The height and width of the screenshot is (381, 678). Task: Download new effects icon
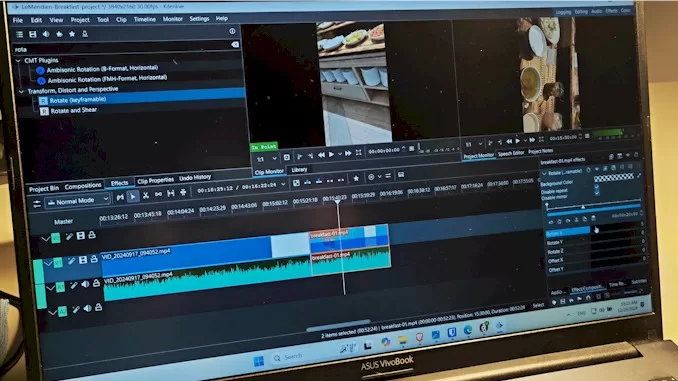pyautogui.click(x=85, y=33)
